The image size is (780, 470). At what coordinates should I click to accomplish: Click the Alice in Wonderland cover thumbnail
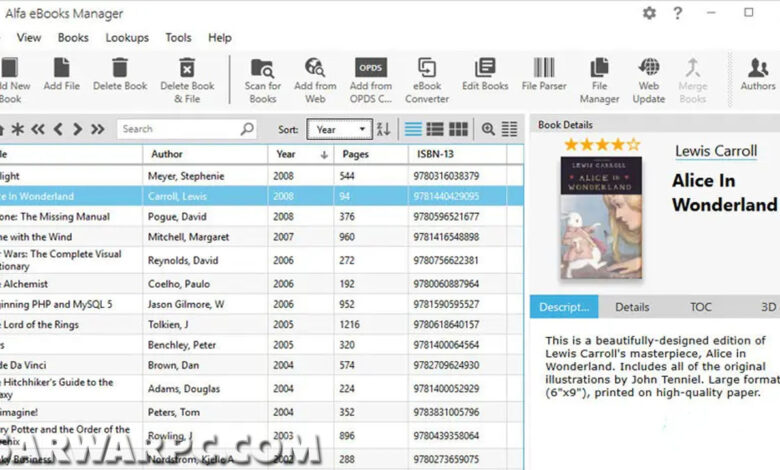click(x=601, y=218)
